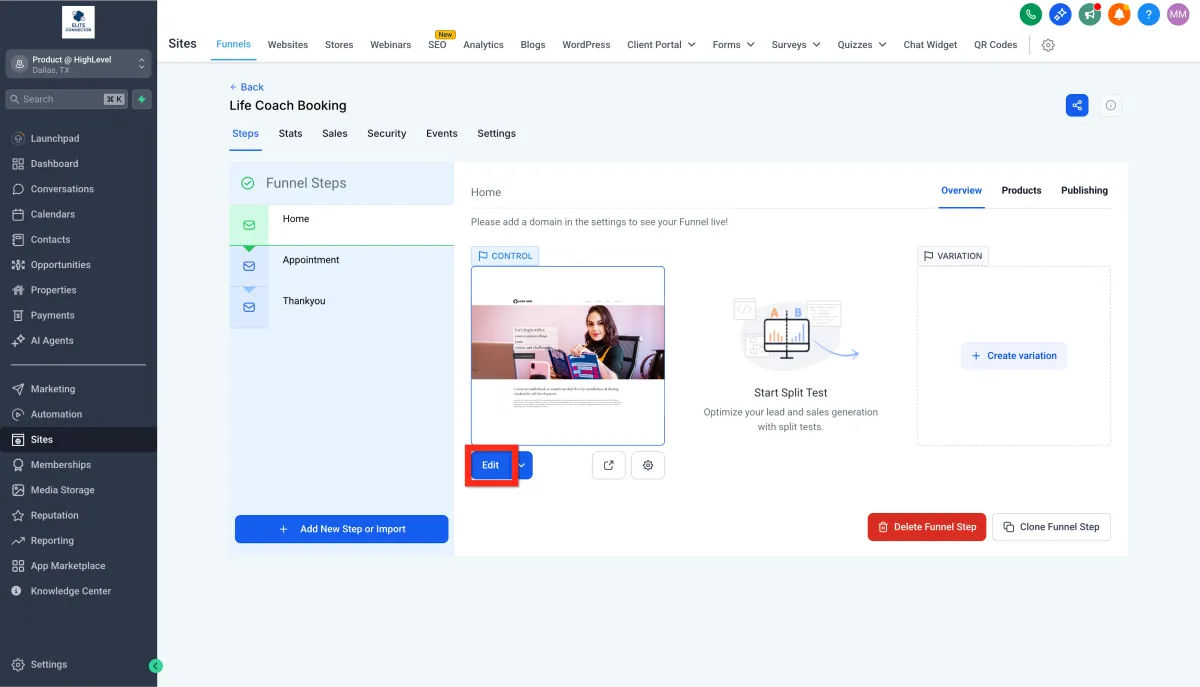This screenshot has width=1200, height=687.
Task: Open the Webinars tab
Action: (x=390, y=45)
